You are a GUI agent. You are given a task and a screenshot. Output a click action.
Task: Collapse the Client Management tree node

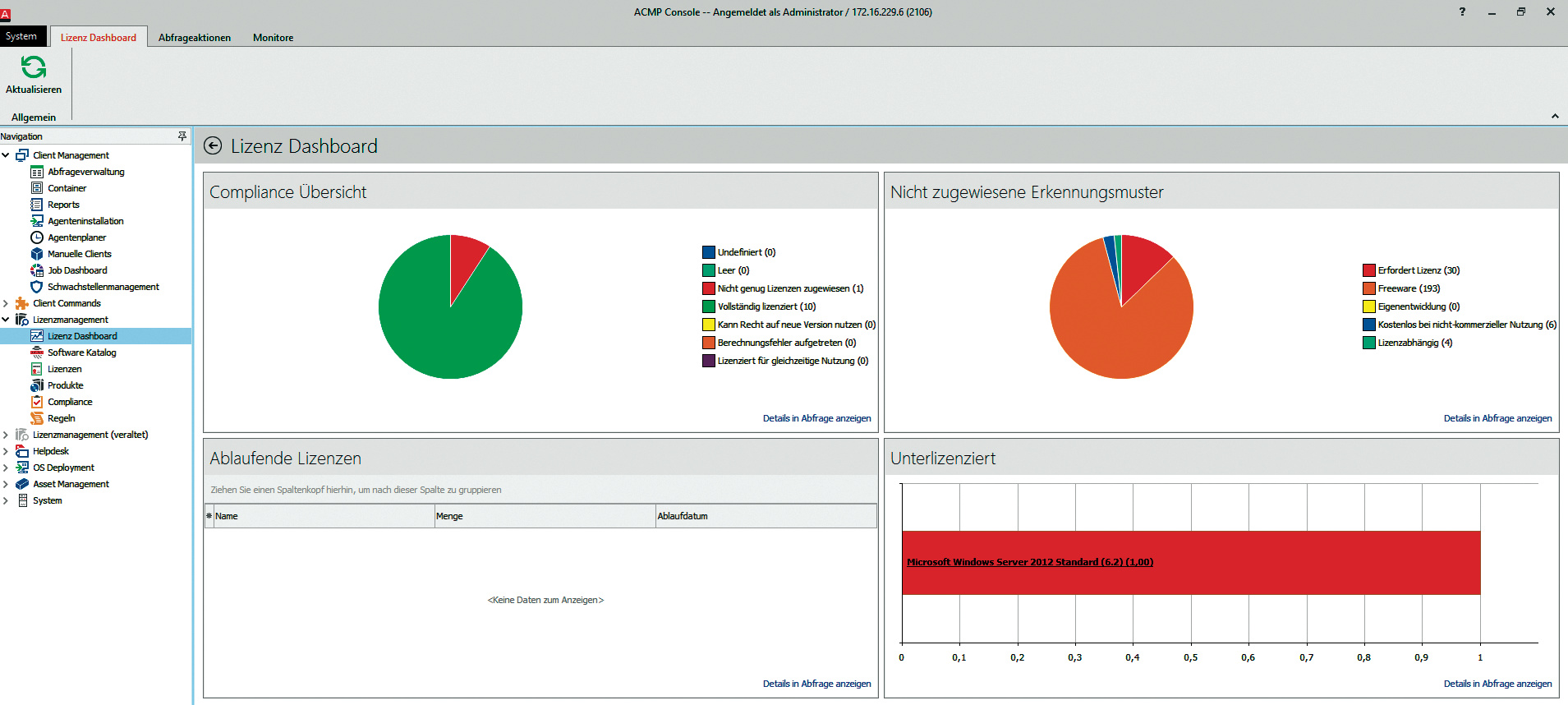(x=6, y=155)
